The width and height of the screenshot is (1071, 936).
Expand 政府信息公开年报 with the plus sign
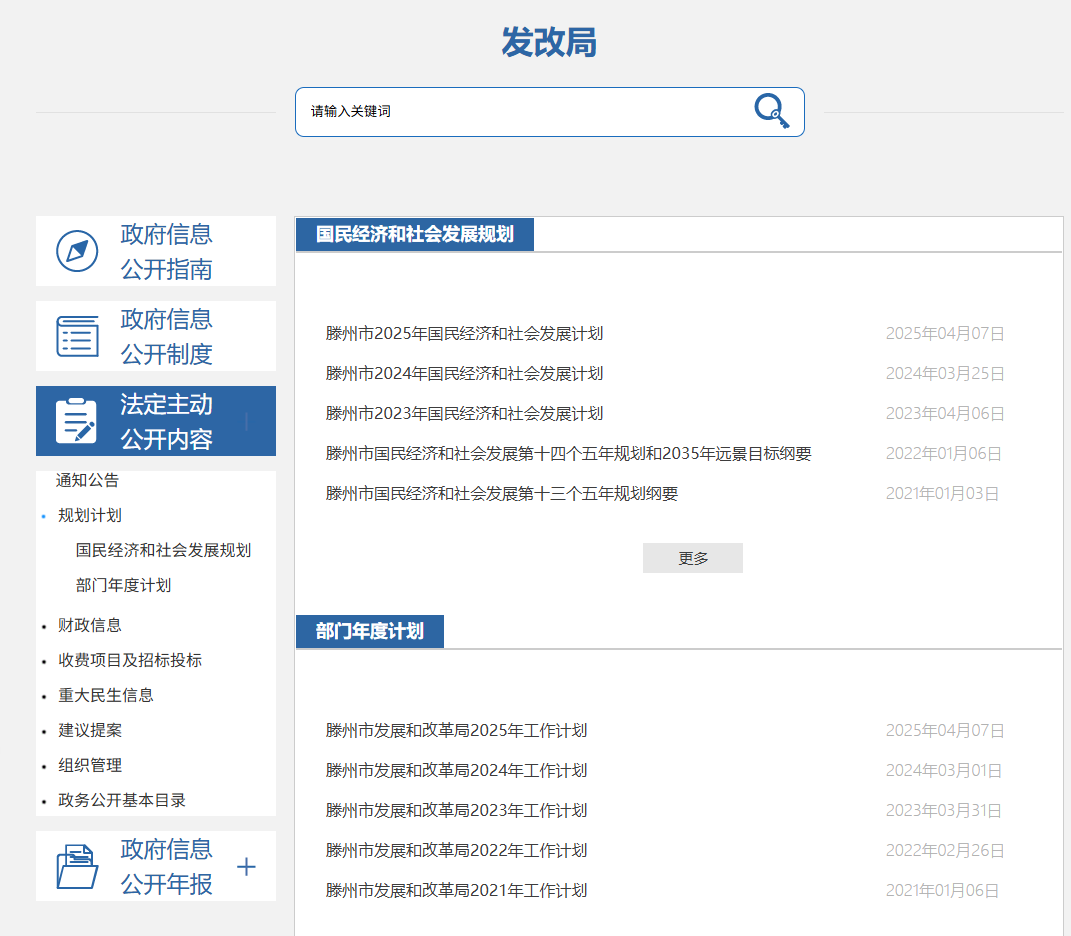click(246, 866)
